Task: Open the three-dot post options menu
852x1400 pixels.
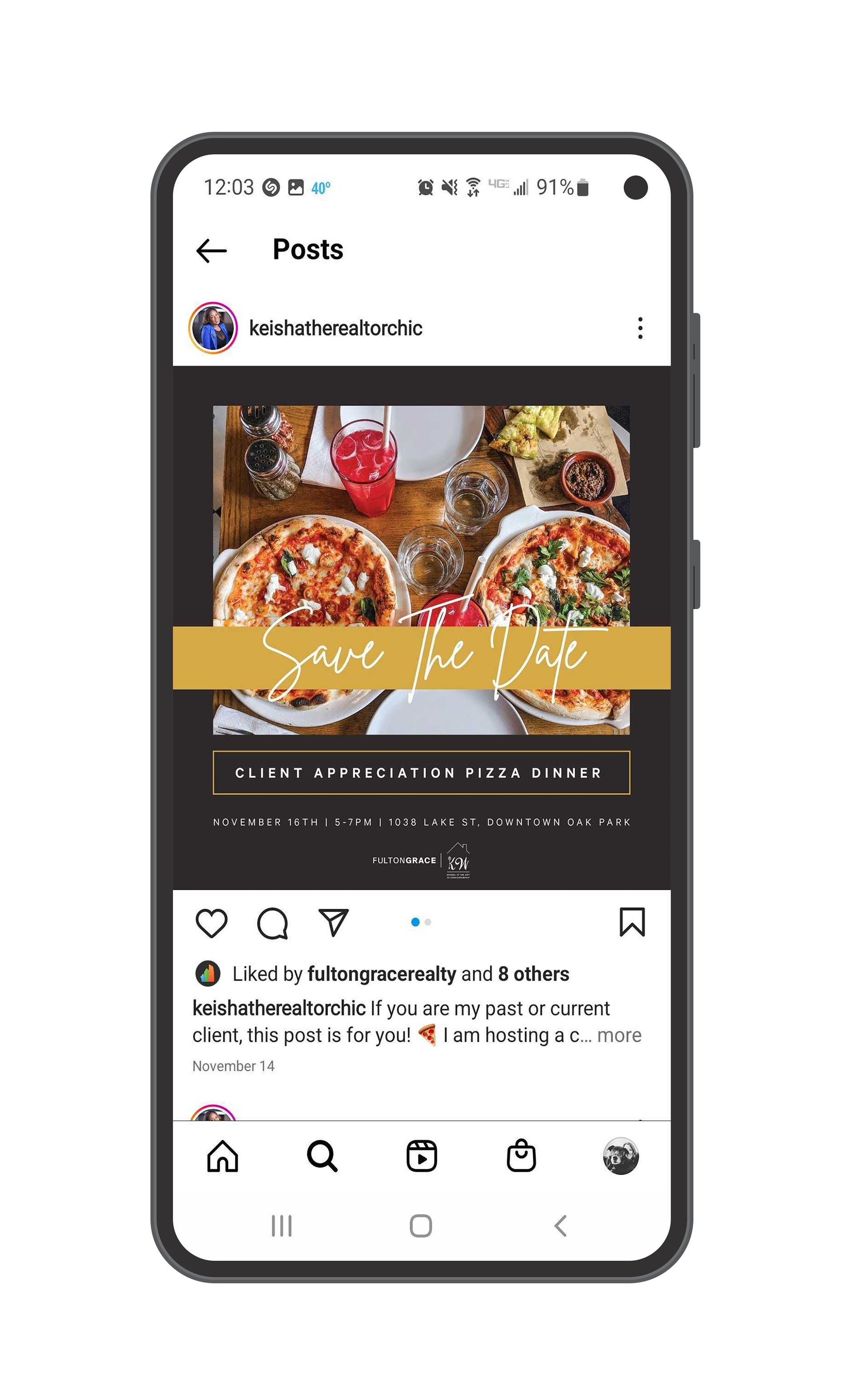Action: coord(640,328)
